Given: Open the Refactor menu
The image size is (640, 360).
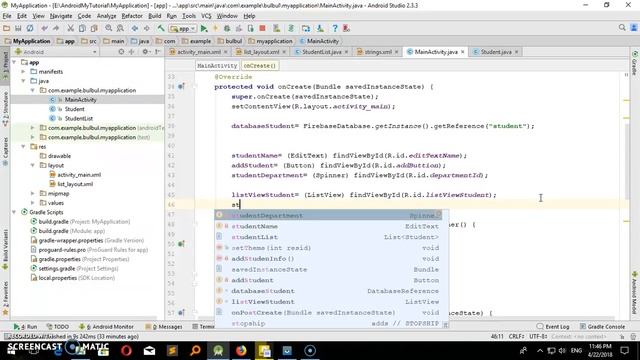Looking at the screenshot, I should coord(132,16).
